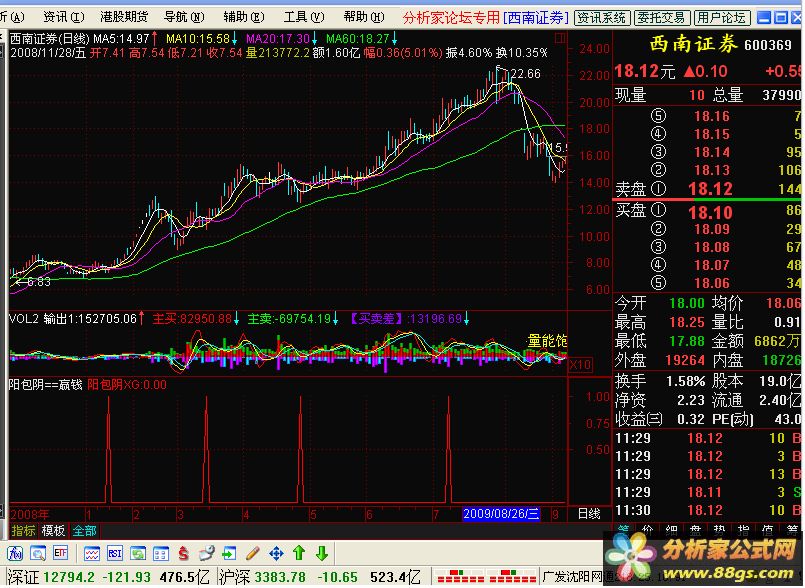Click the 委托交易 button
Screen dimensions: 805x588
click(x=661, y=18)
